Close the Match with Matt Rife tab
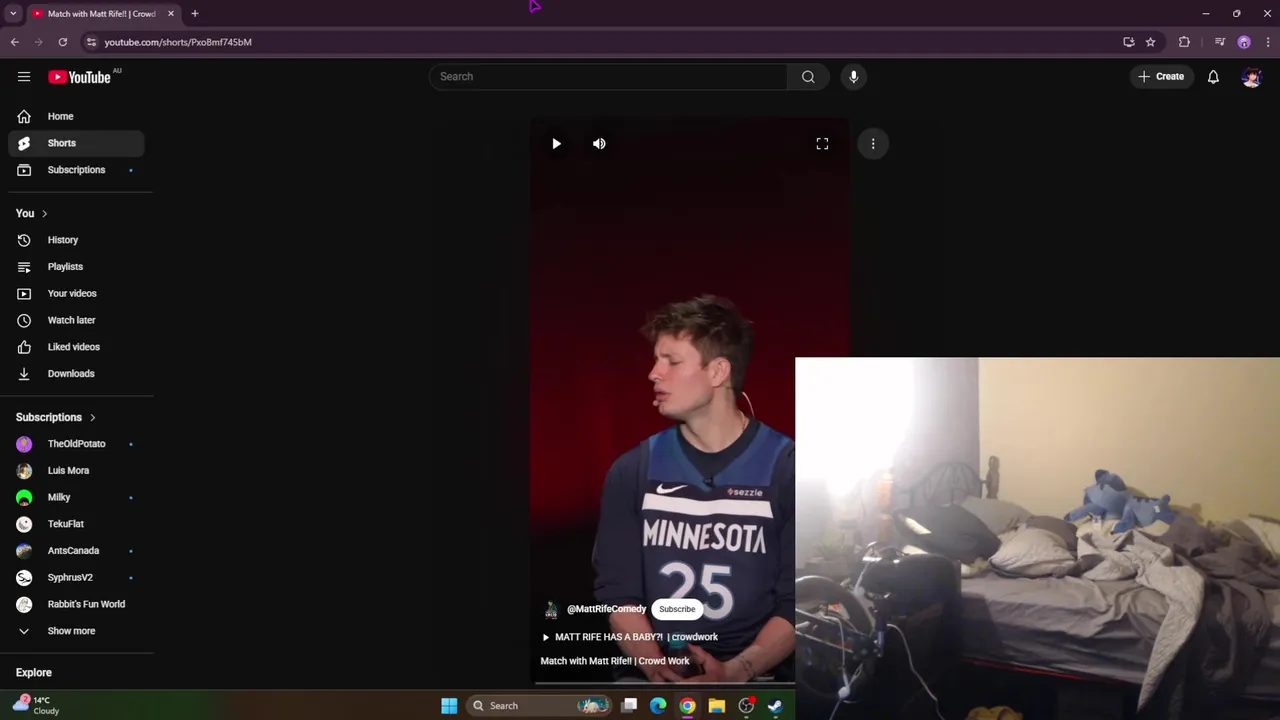Viewport: 1280px width, 720px height. (171, 14)
